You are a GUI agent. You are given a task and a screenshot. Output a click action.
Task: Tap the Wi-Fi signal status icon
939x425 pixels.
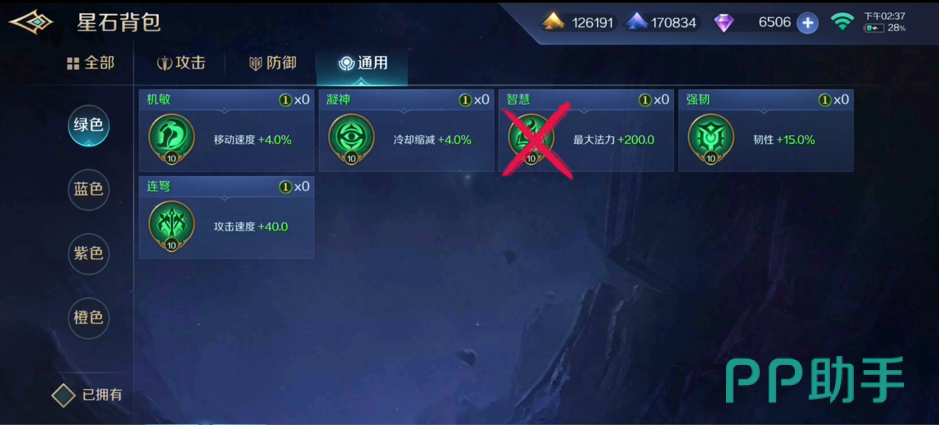[x=842, y=22]
